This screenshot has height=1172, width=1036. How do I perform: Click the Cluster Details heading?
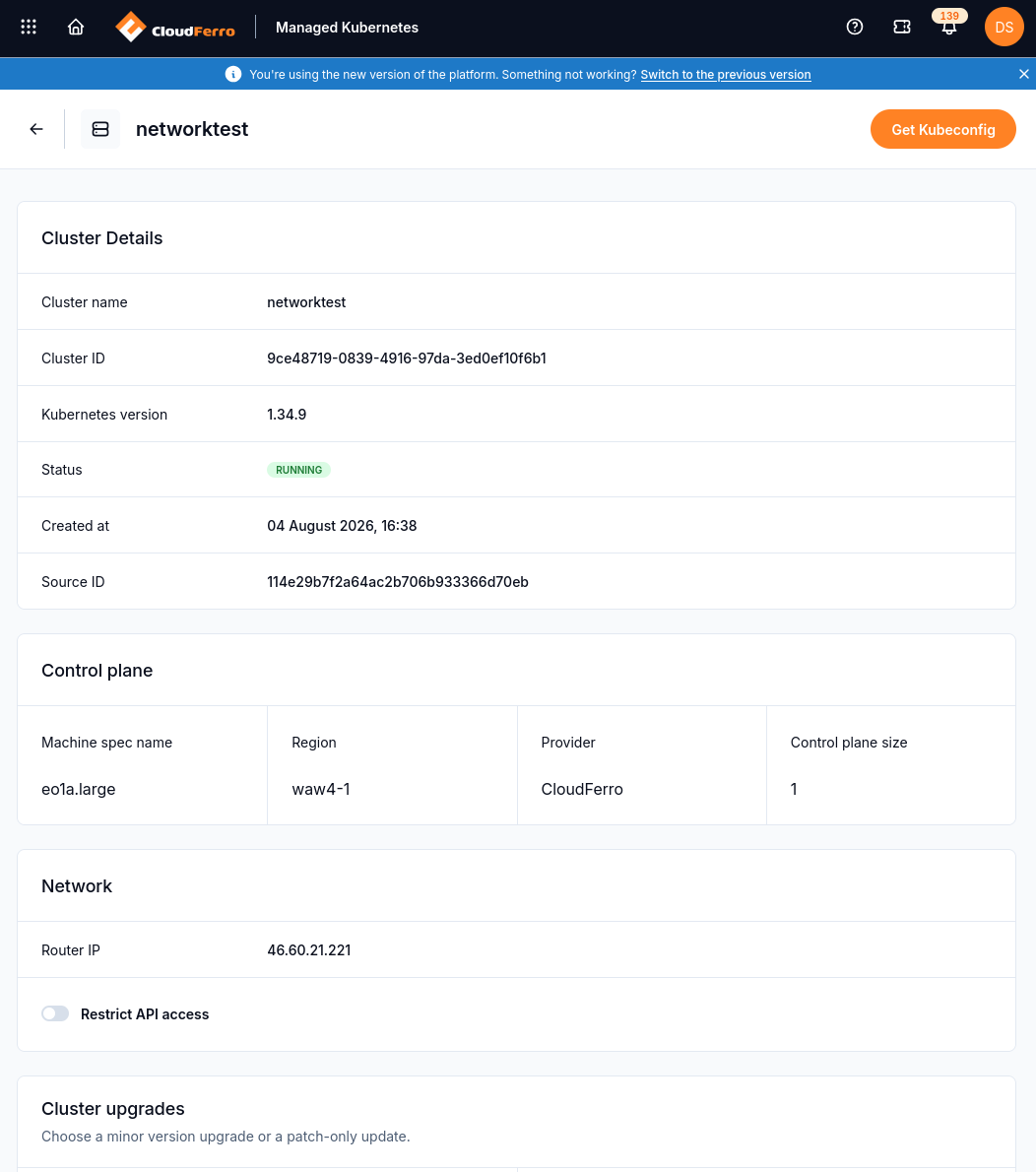(x=101, y=237)
